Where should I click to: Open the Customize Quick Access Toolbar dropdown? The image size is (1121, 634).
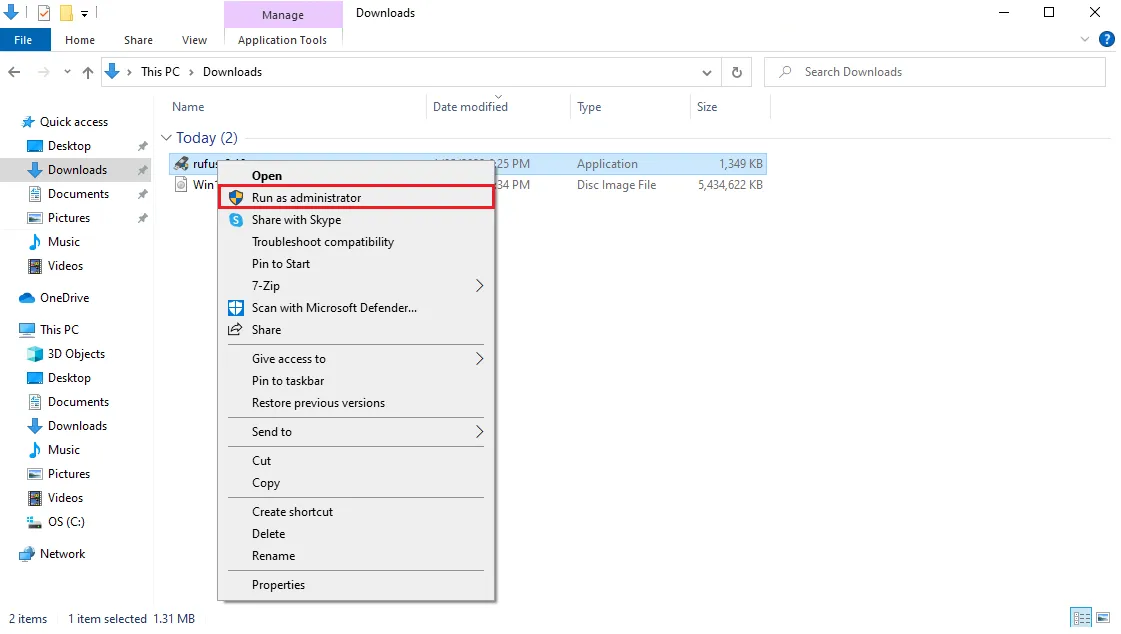pyautogui.click(x=84, y=13)
